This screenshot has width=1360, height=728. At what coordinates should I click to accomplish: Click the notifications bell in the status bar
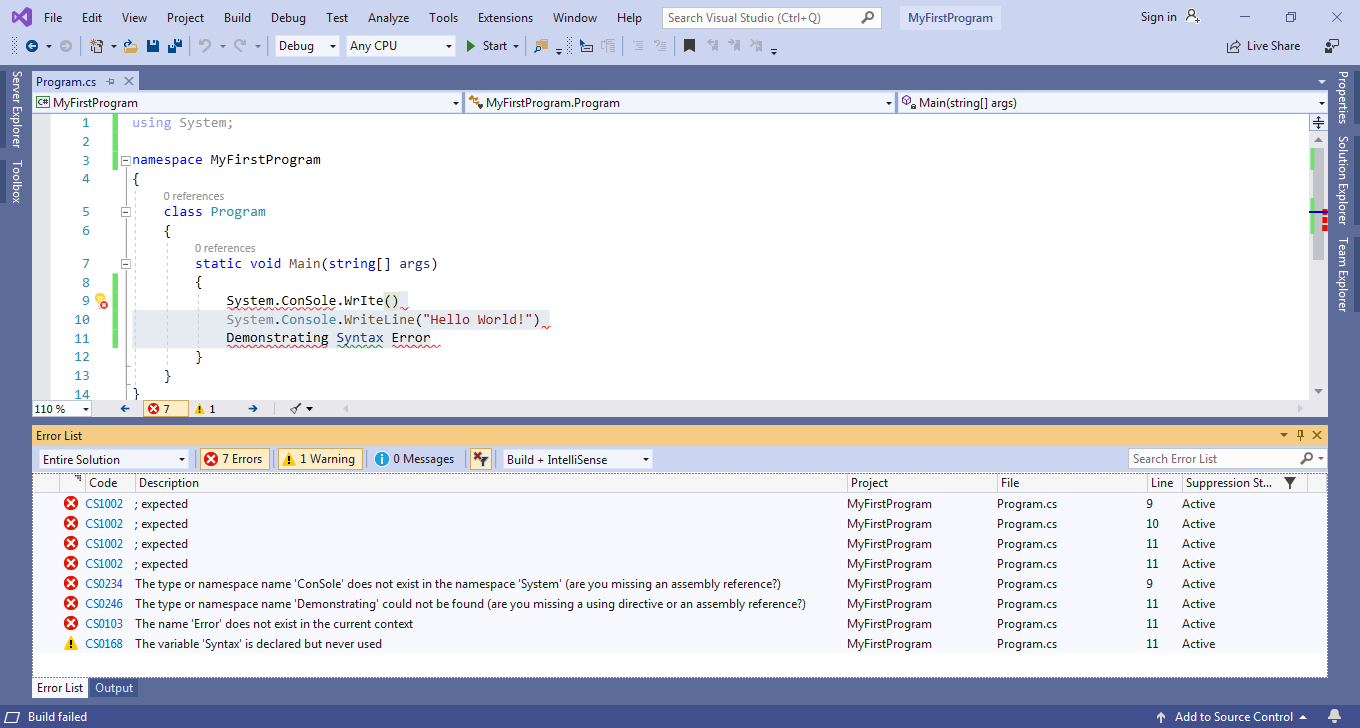click(x=1334, y=716)
